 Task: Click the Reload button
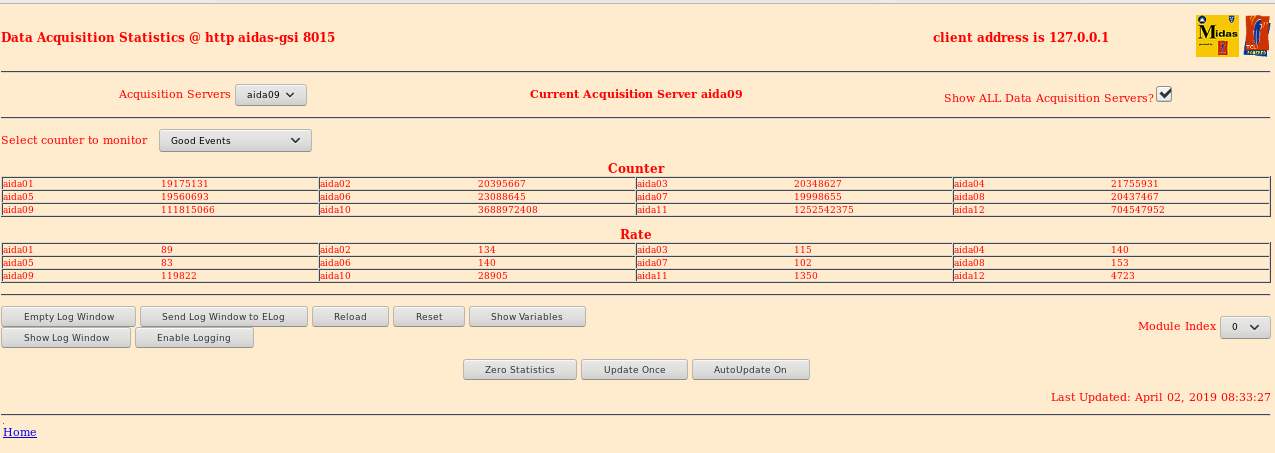pos(350,317)
